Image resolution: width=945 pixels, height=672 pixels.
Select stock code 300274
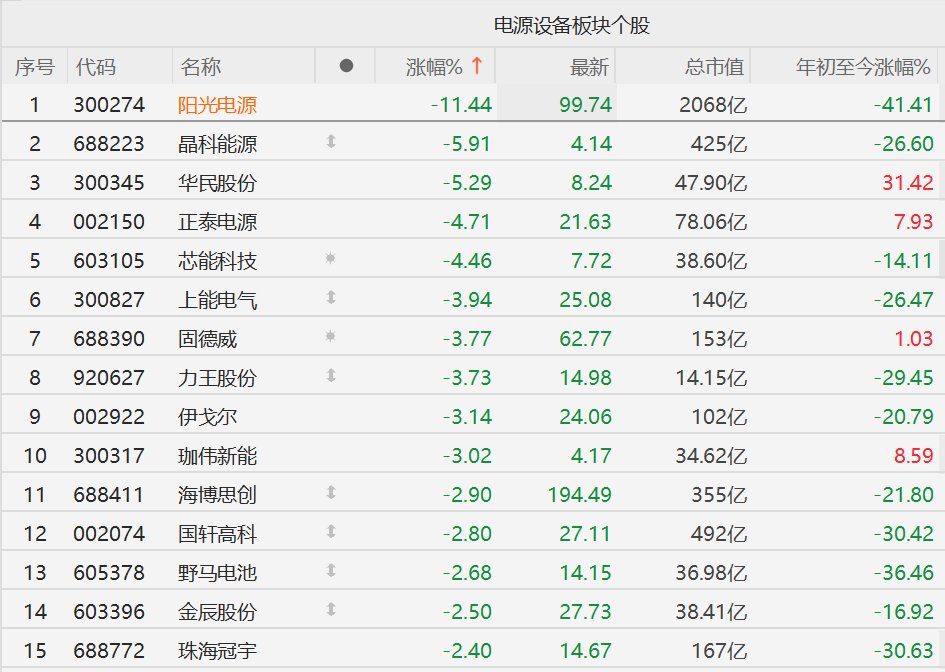click(109, 105)
